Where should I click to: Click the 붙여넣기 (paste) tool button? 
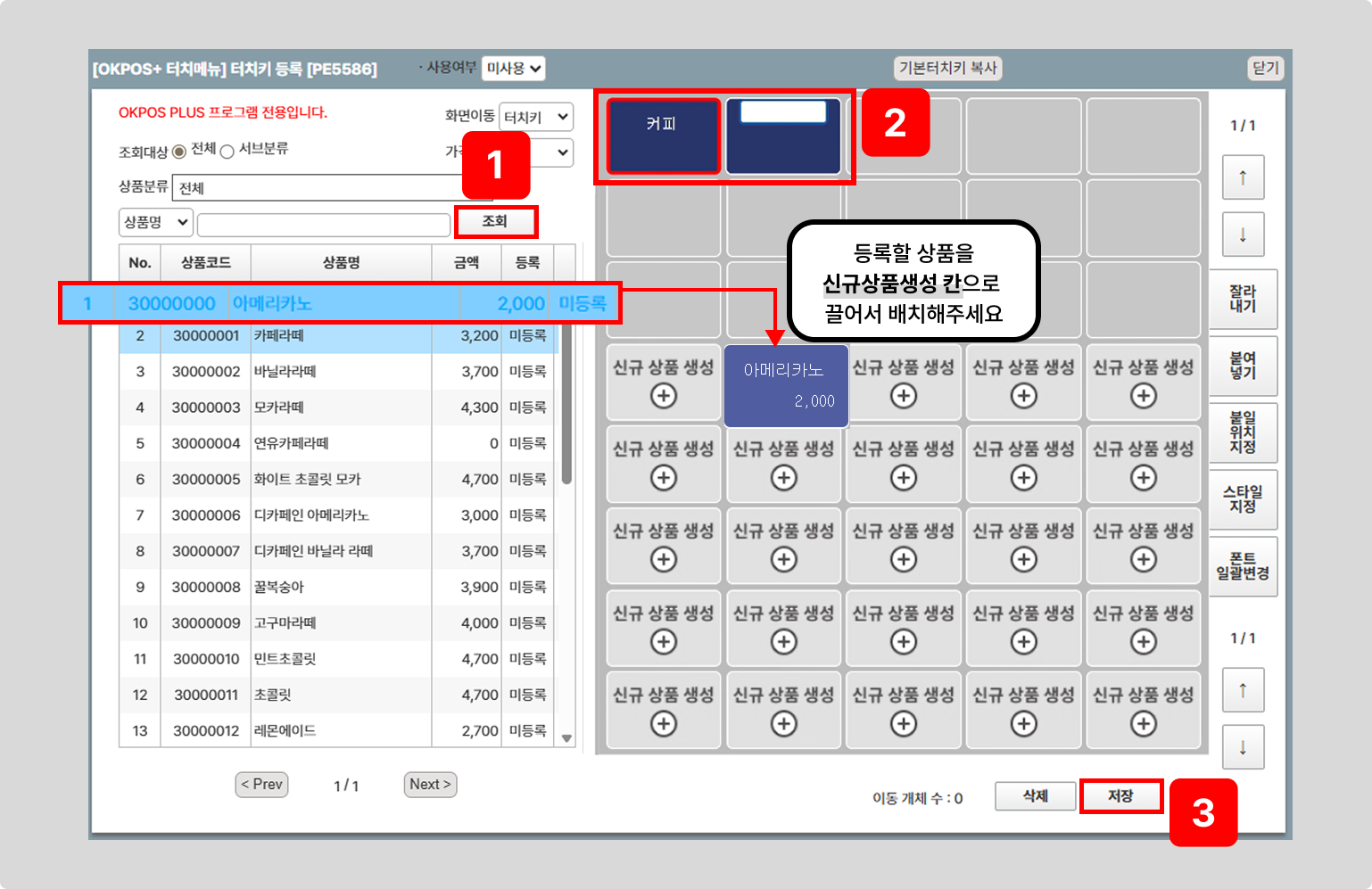1243,366
